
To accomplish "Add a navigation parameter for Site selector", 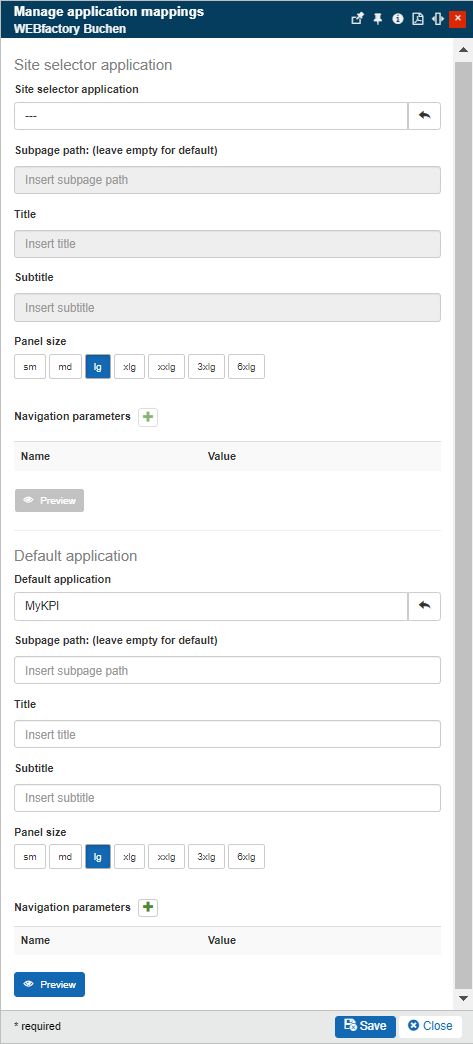I will click(x=148, y=417).
